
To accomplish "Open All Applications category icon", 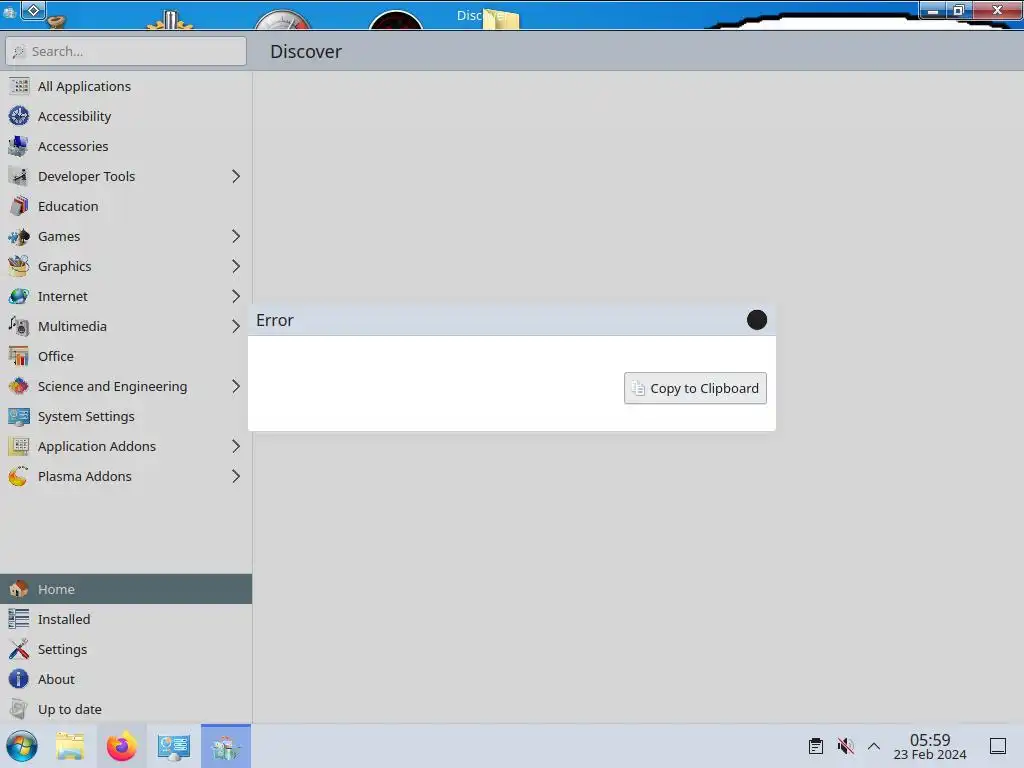I will (x=19, y=86).
